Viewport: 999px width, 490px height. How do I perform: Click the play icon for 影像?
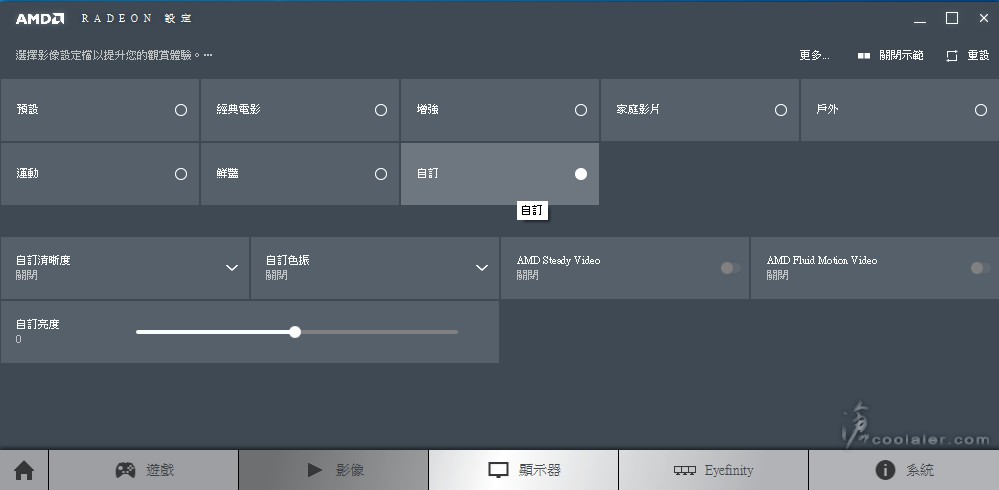(314, 470)
